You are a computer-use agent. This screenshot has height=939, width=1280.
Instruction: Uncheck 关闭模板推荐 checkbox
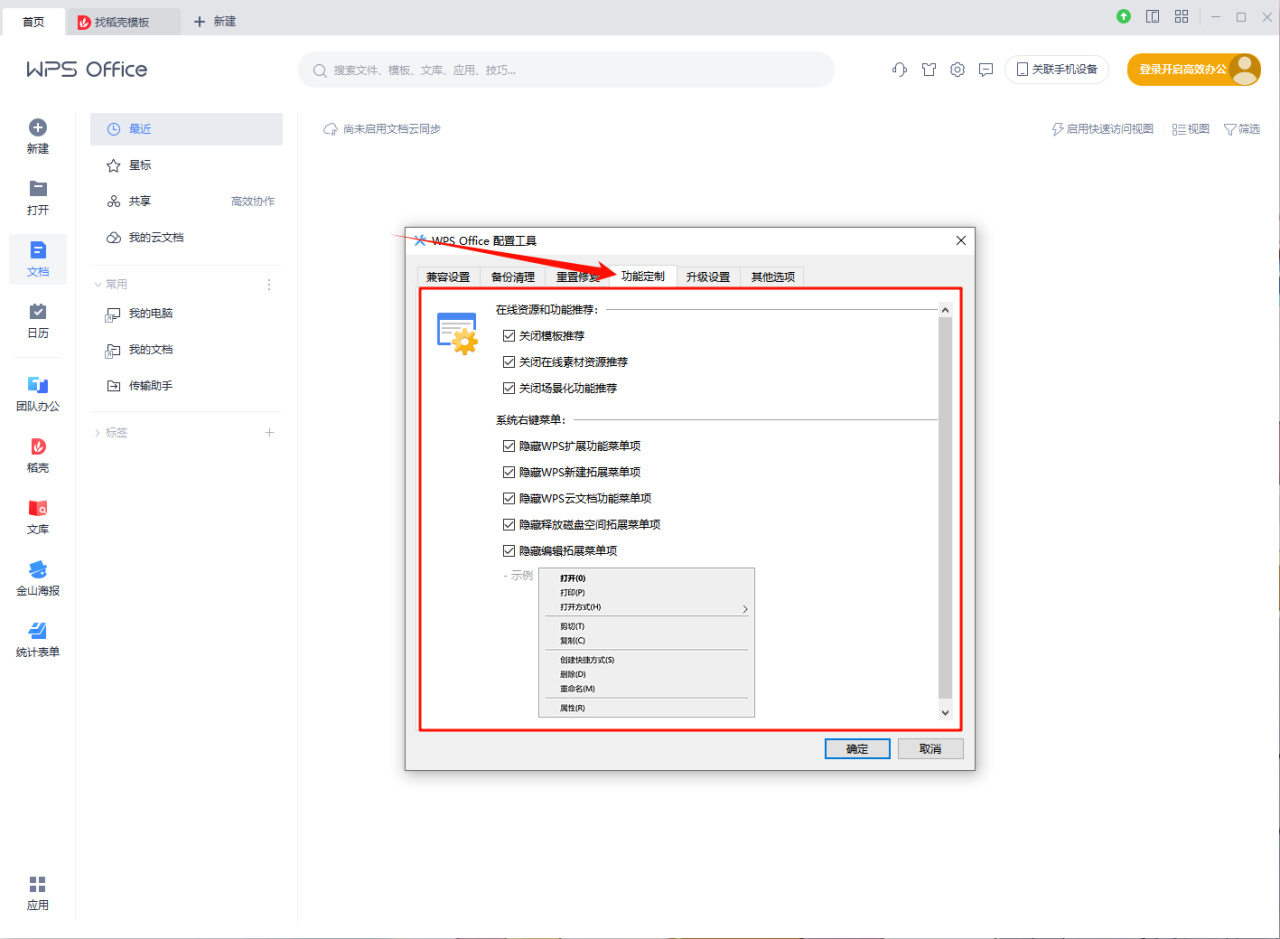[509, 336]
